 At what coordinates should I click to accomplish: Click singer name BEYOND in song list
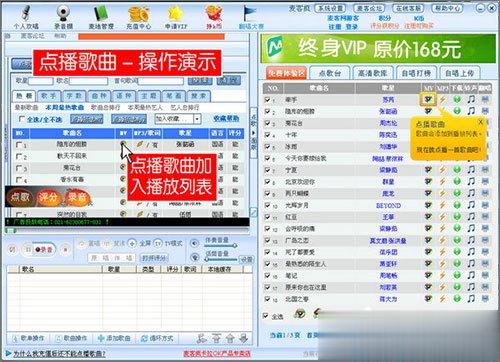pos(388,205)
